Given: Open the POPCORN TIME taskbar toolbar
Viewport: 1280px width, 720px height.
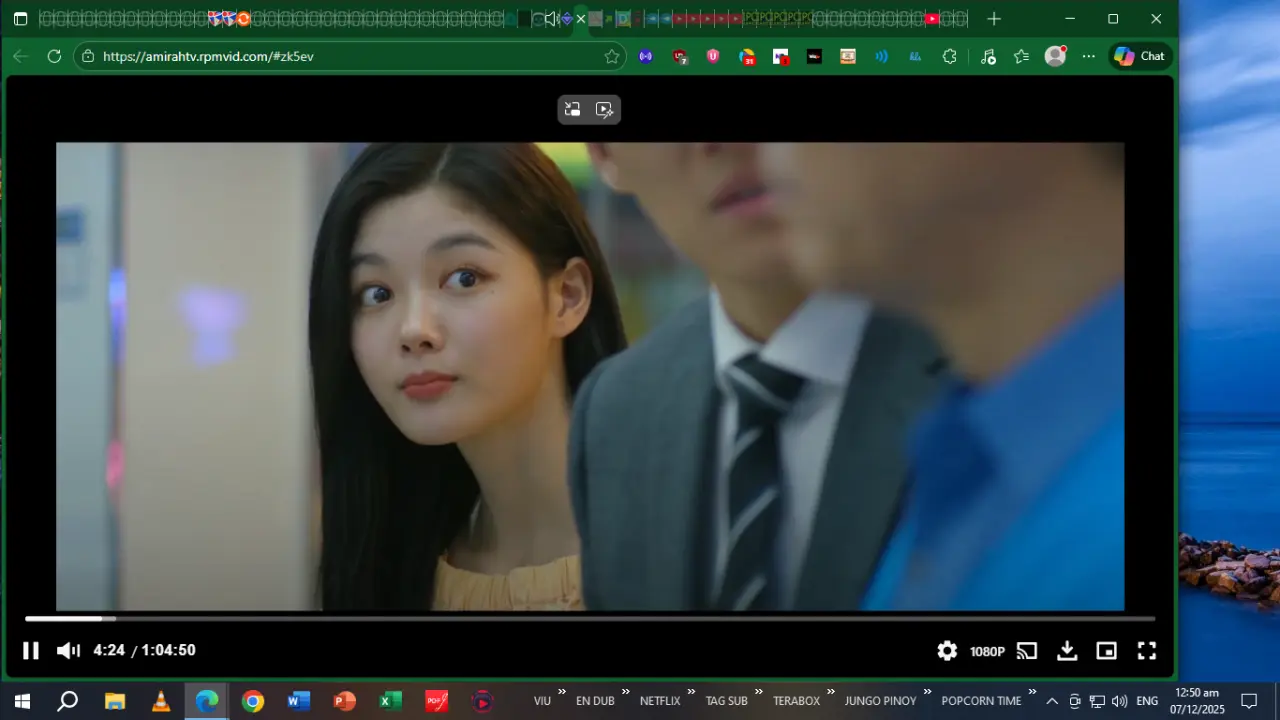Looking at the screenshot, I should click(x=981, y=701).
